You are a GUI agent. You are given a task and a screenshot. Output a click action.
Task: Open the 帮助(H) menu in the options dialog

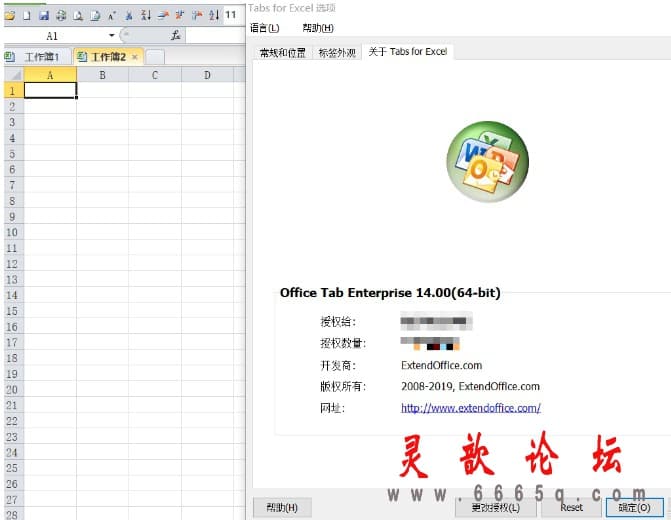coord(318,28)
